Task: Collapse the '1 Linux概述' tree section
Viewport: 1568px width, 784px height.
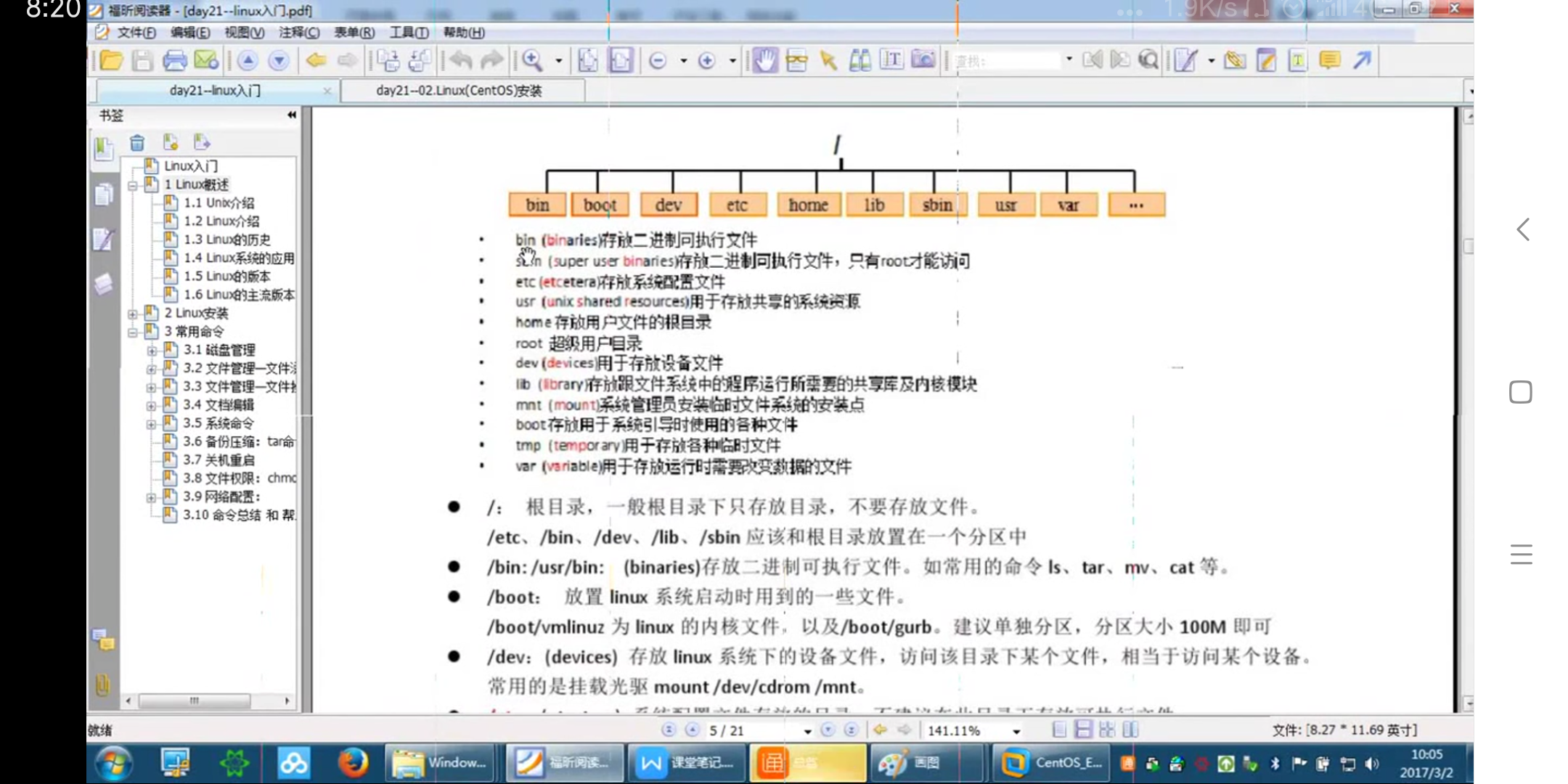Action: 131,184
